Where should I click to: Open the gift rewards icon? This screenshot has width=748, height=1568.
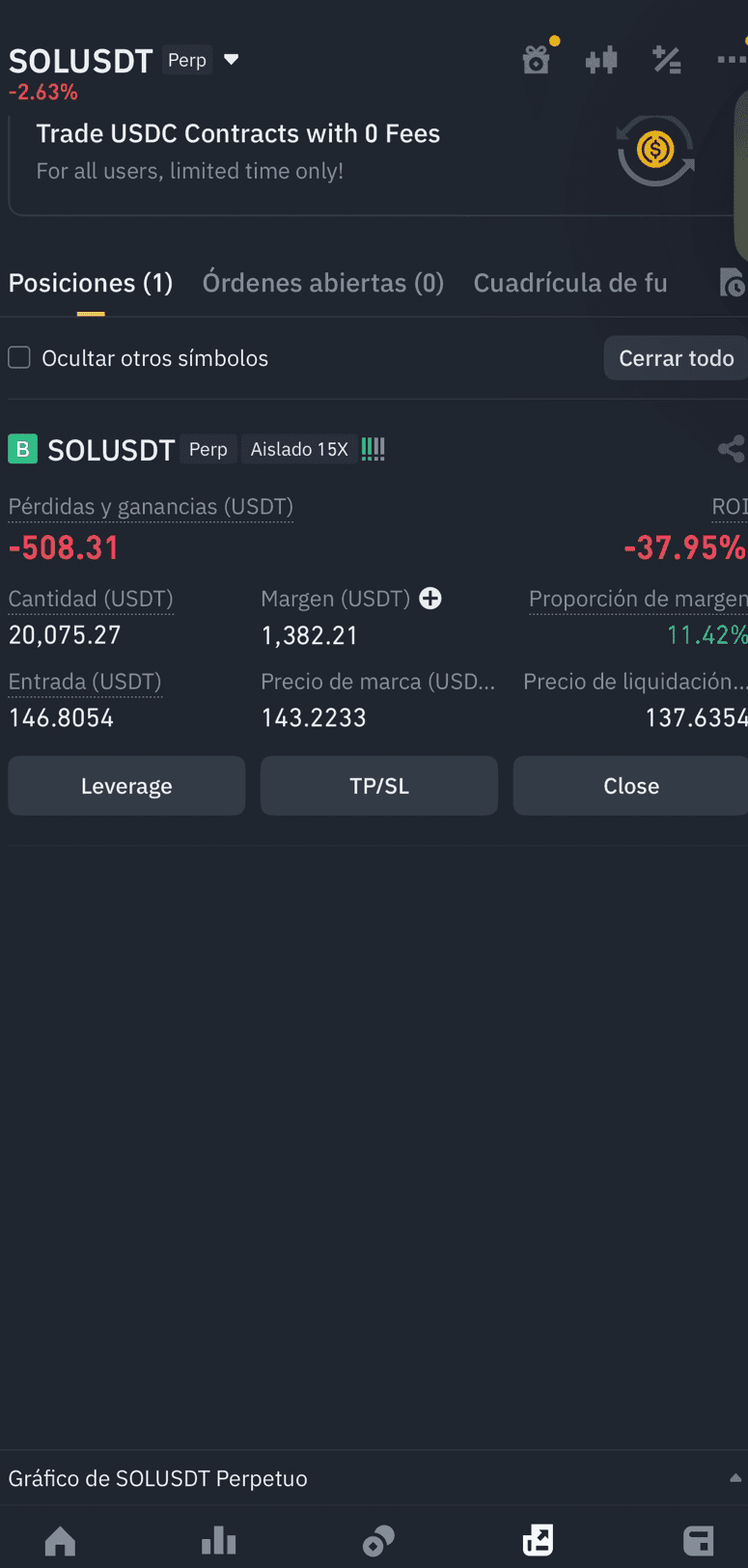click(x=537, y=60)
